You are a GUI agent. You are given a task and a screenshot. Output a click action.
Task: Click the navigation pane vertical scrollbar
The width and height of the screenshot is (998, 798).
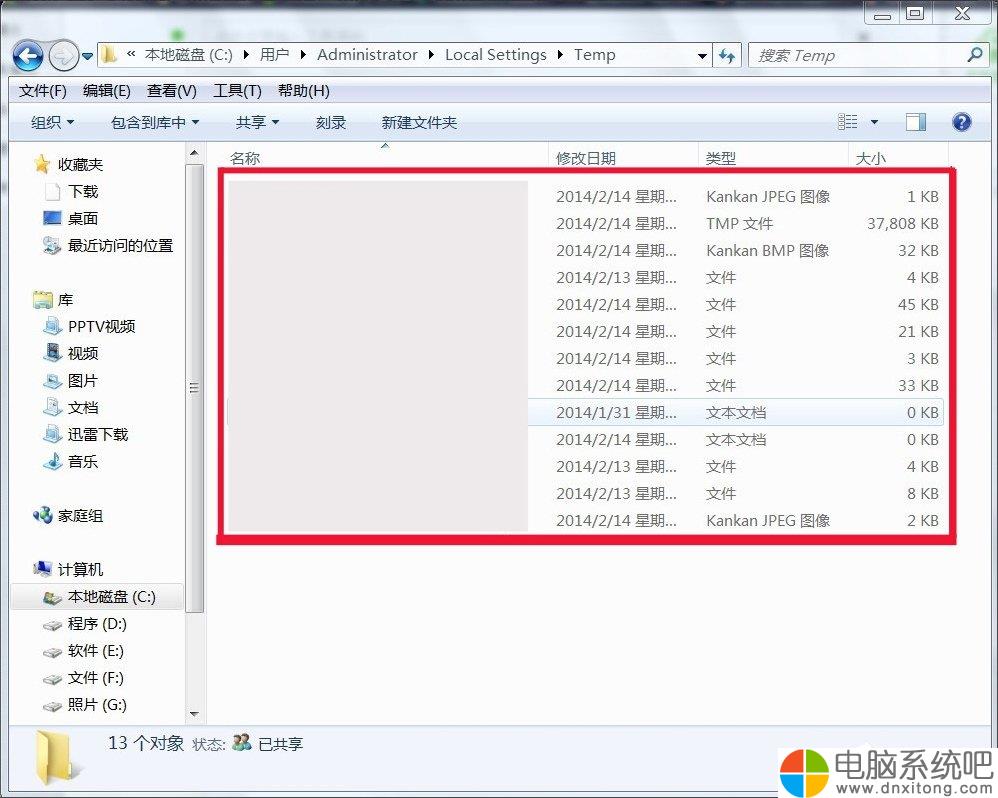pos(195,388)
